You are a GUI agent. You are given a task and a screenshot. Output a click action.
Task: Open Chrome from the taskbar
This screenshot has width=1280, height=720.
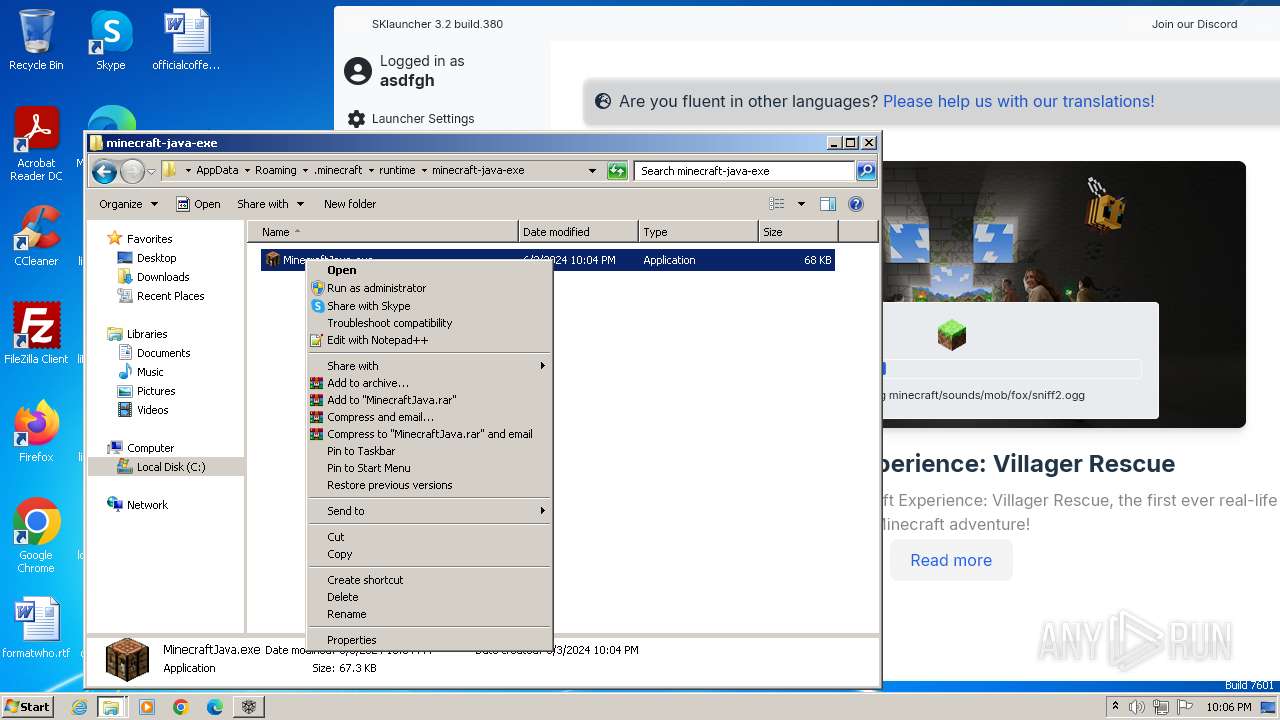point(181,707)
